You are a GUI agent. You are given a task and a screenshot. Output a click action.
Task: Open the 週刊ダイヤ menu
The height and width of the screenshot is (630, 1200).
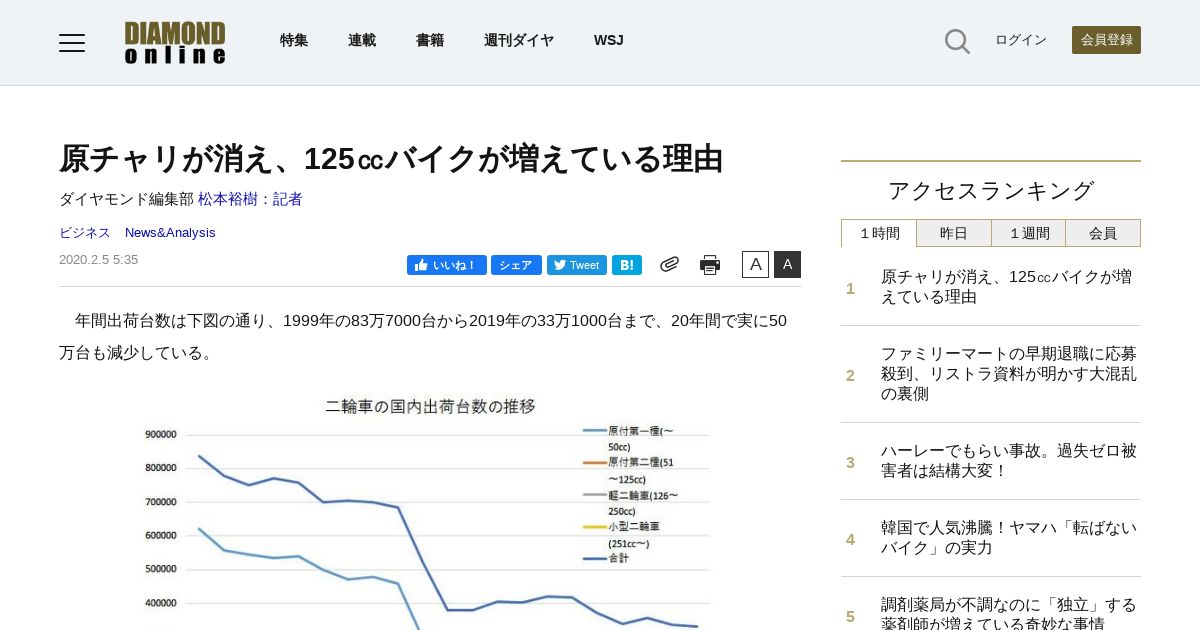[x=519, y=40]
